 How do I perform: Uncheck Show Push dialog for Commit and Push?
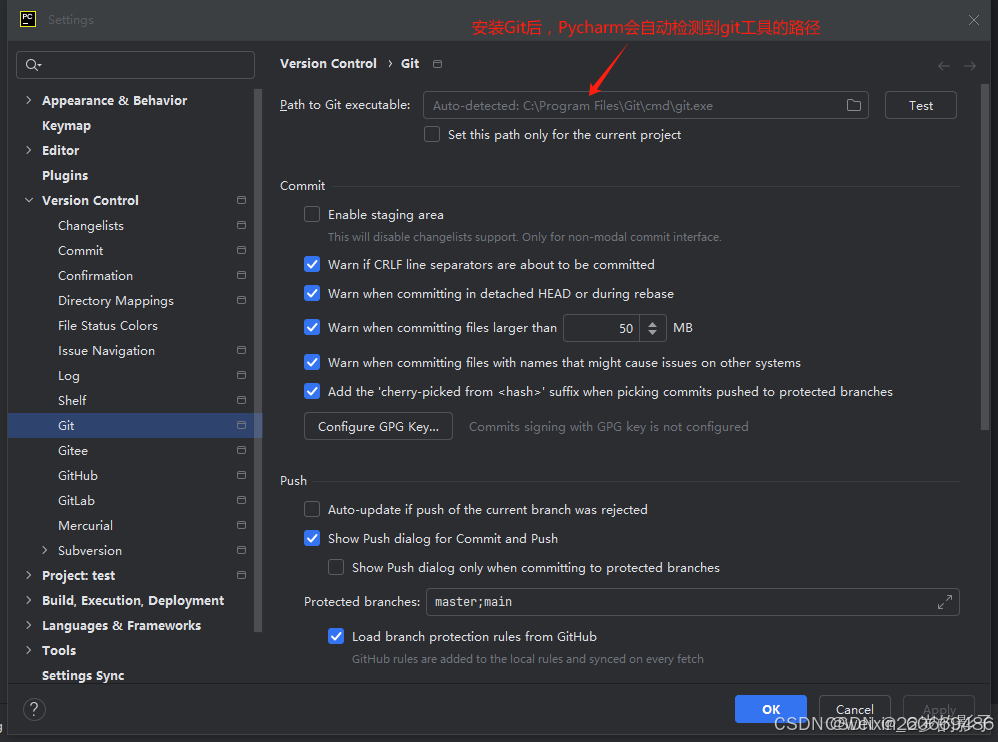tap(312, 538)
